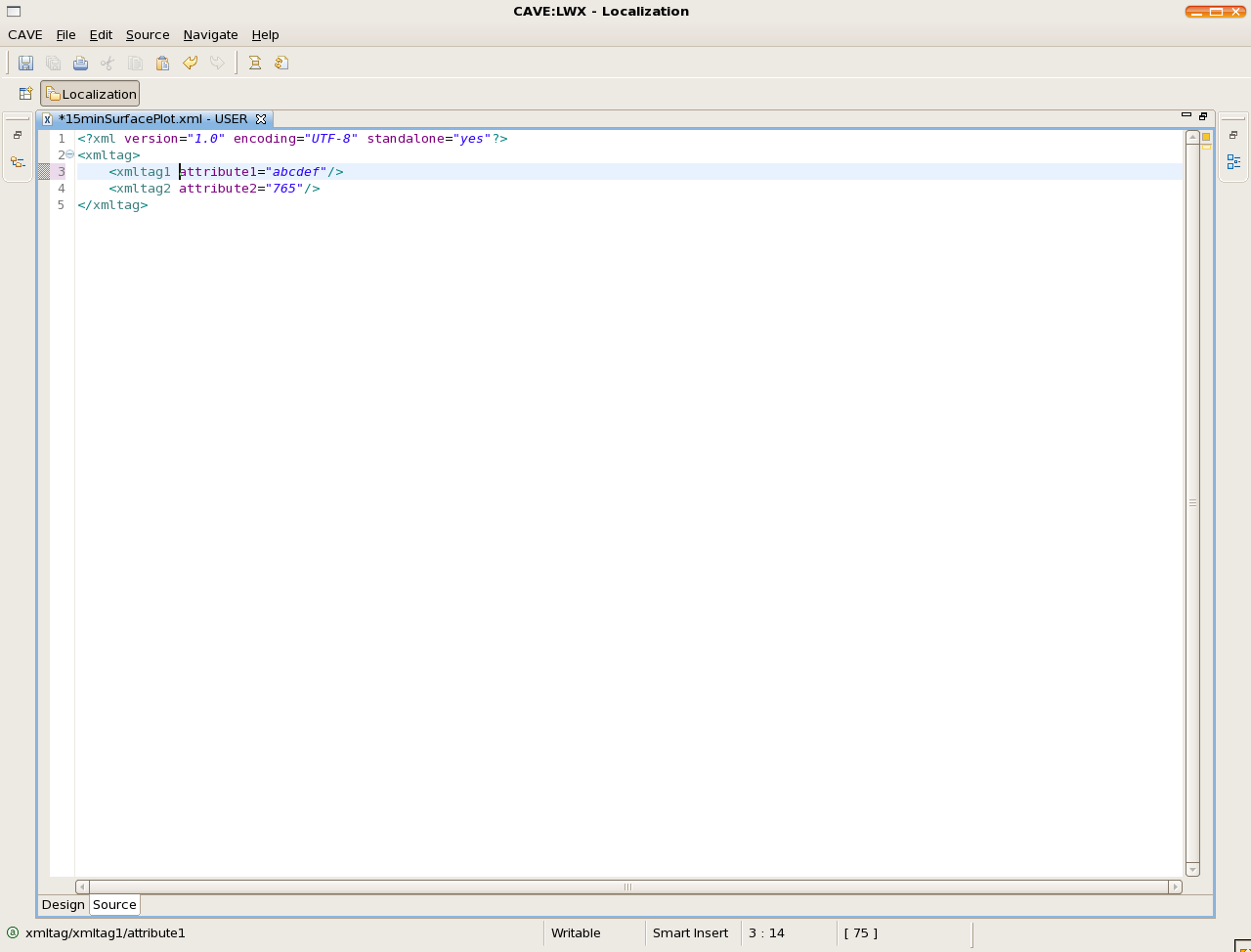Click the Undo yellow arrow icon

point(191,64)
